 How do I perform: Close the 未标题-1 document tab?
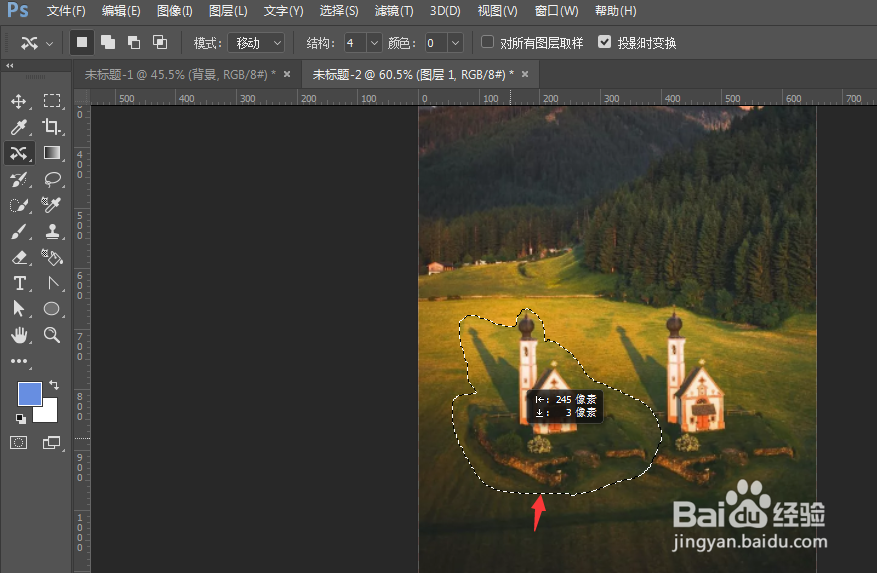point(287,74)
